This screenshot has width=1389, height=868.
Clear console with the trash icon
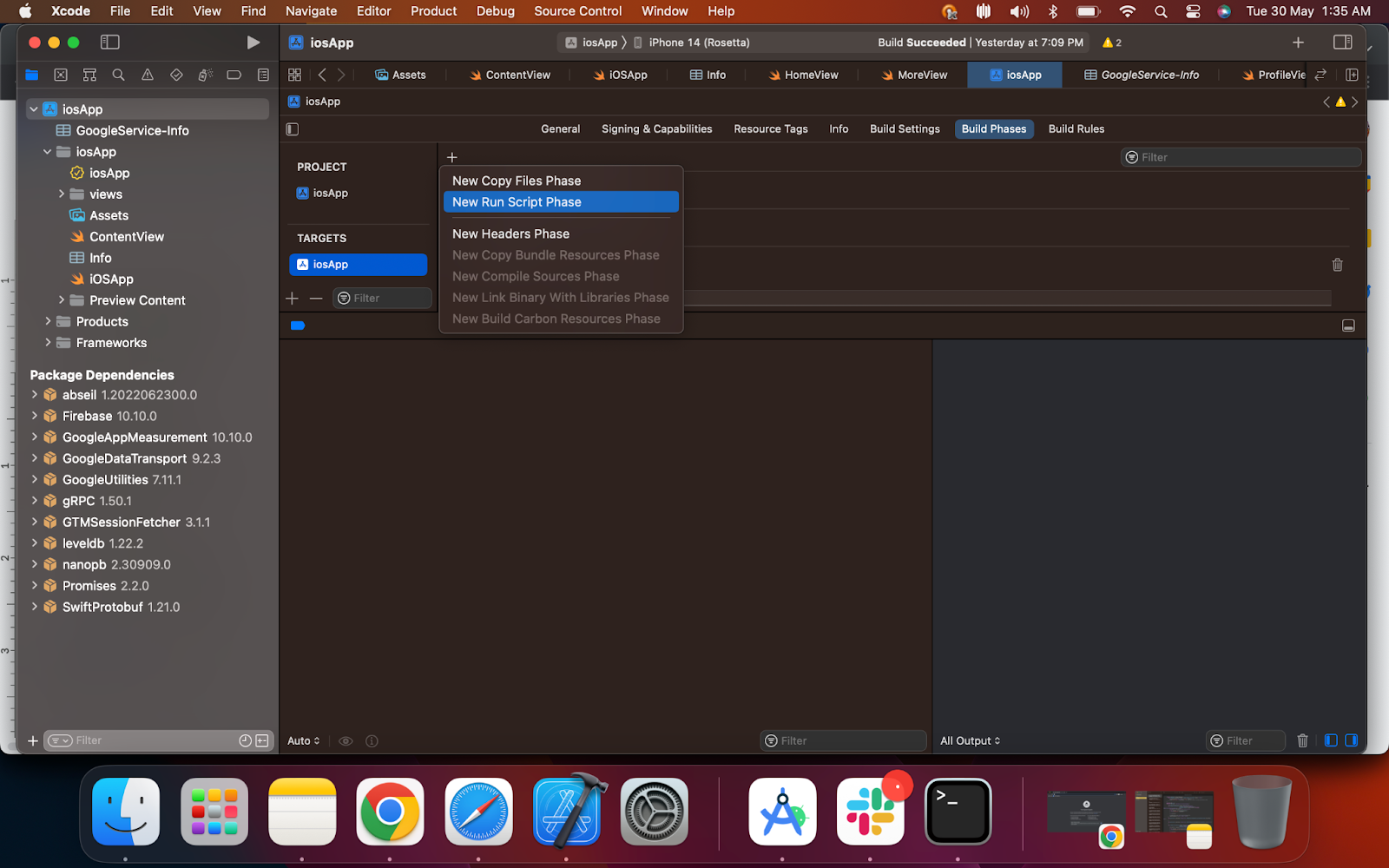(x=1302, y=740)
